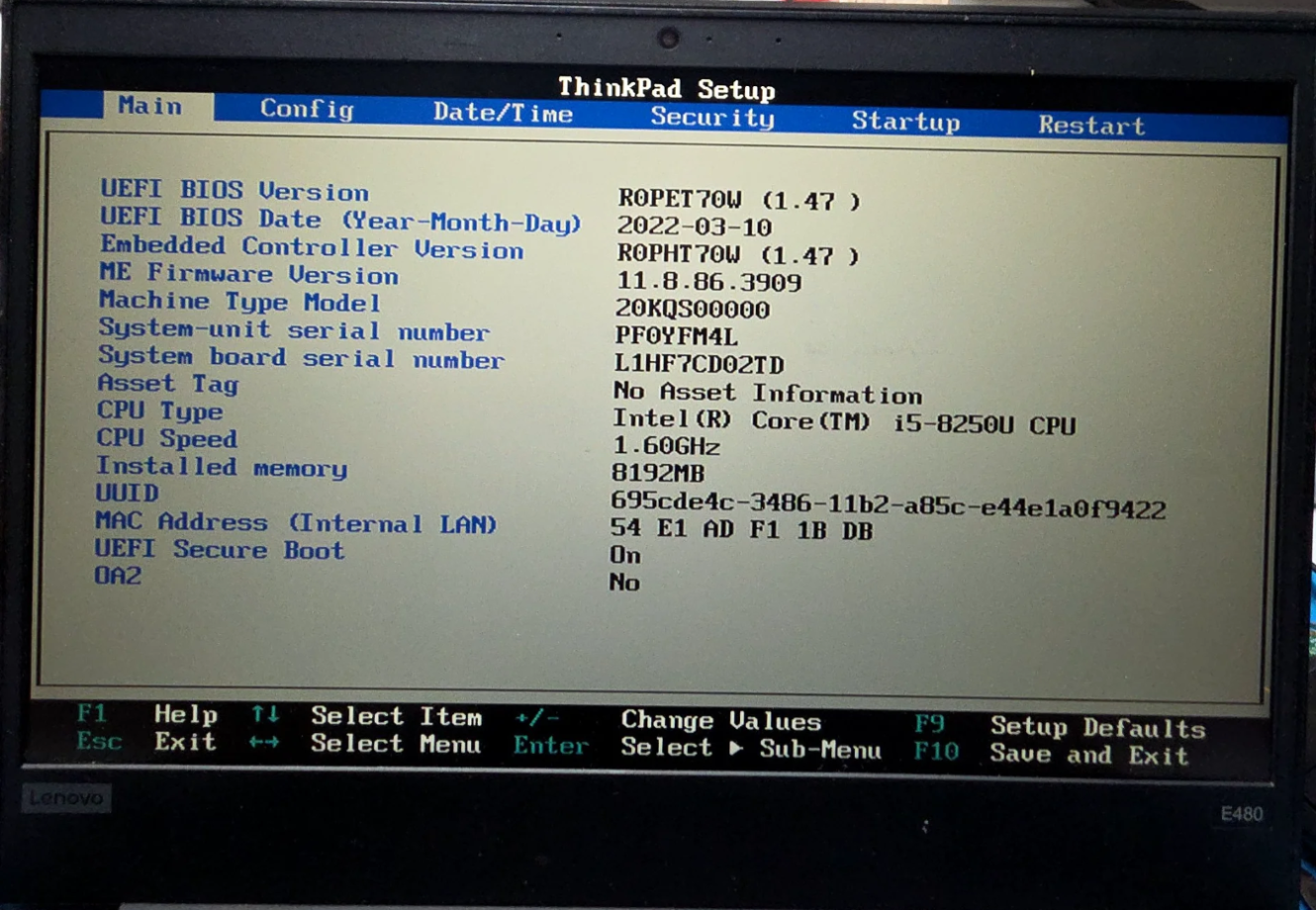This screenshot has width=1316, height=910.
Task: Click the Help hint text
Action: click(186, 714)
